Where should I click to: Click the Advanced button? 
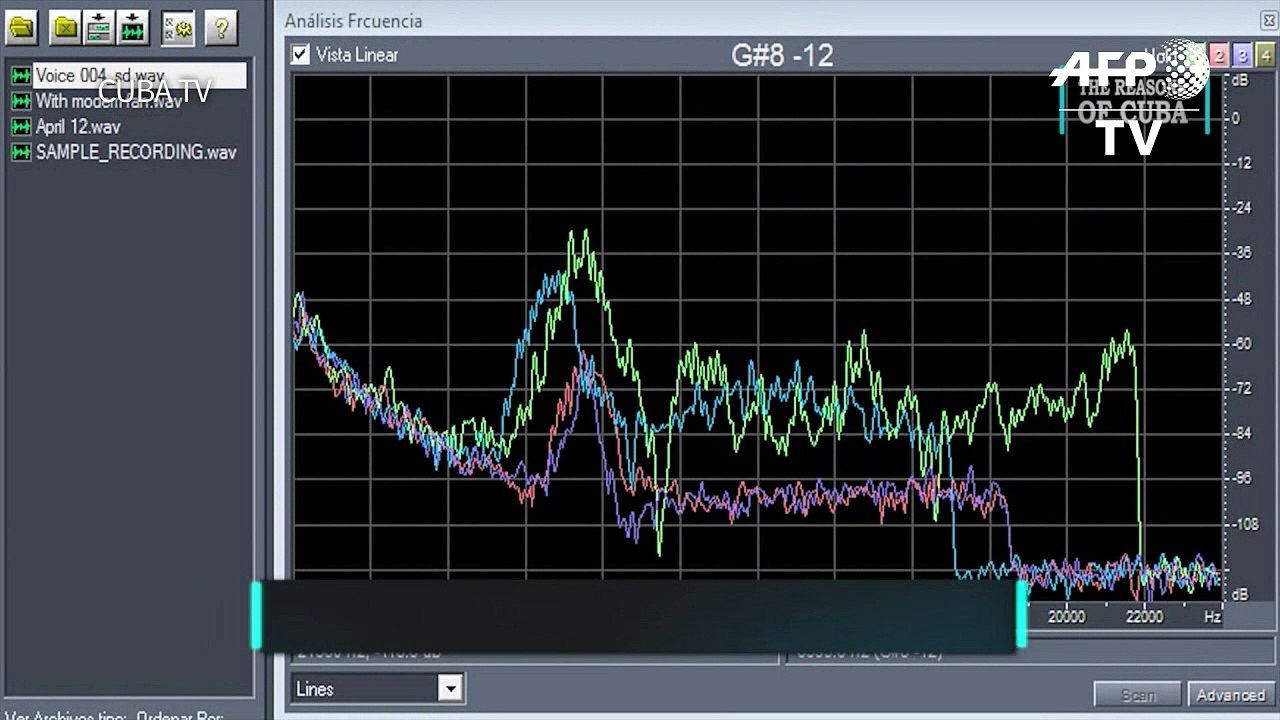(1230, 694)
